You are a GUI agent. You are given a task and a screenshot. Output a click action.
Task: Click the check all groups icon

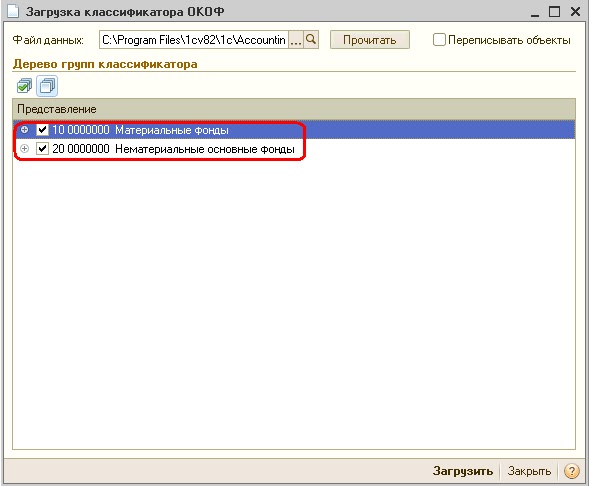24,86
